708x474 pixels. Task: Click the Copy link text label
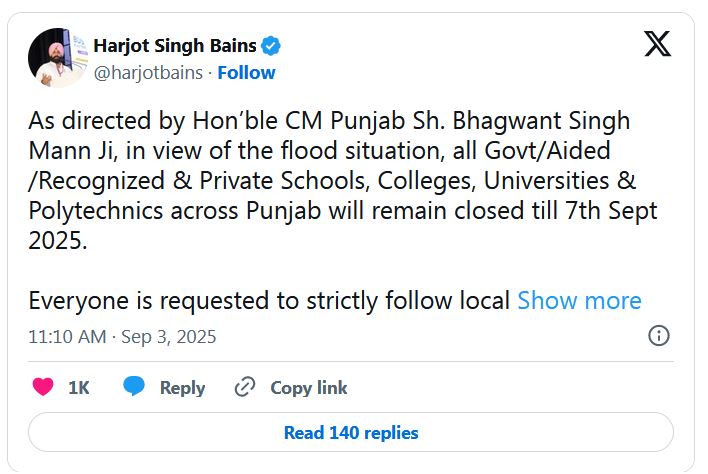point(309,388)
